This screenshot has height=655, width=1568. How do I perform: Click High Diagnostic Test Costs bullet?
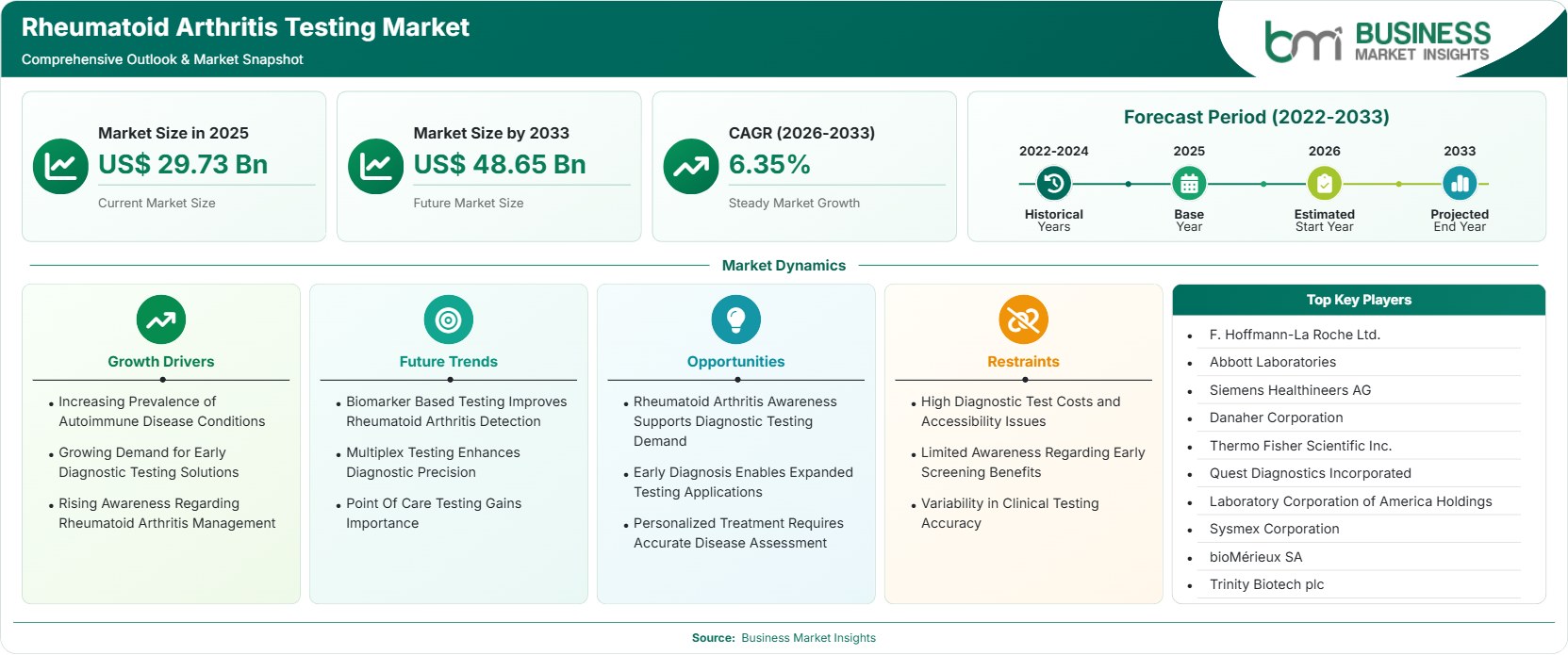[1020, 412]
